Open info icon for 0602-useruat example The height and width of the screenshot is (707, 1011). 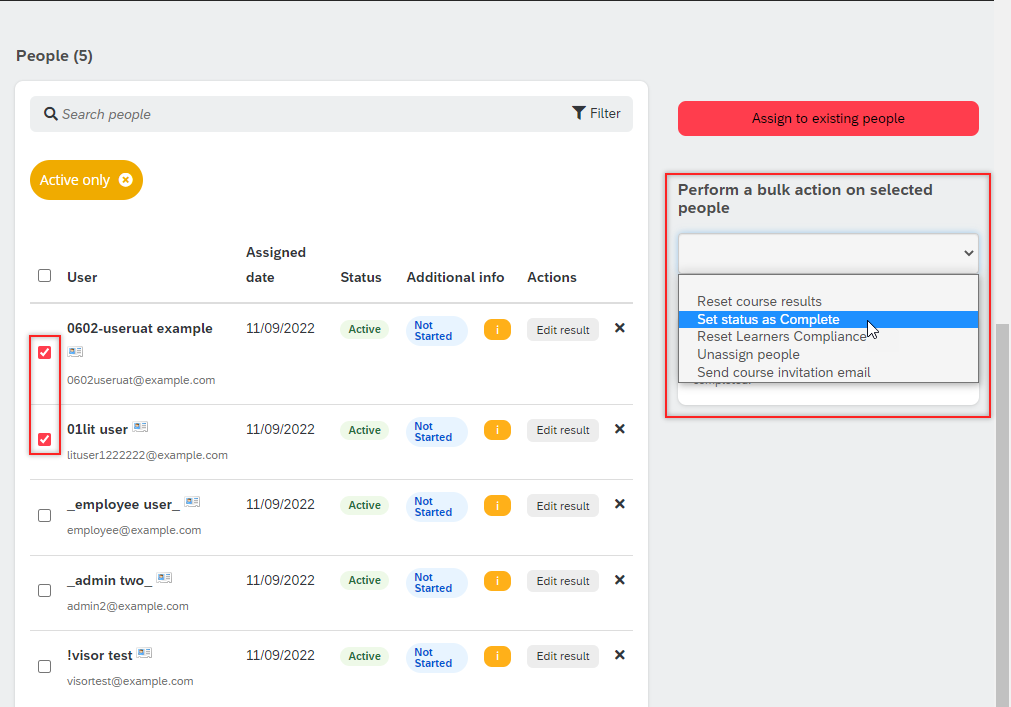[497, 329]
